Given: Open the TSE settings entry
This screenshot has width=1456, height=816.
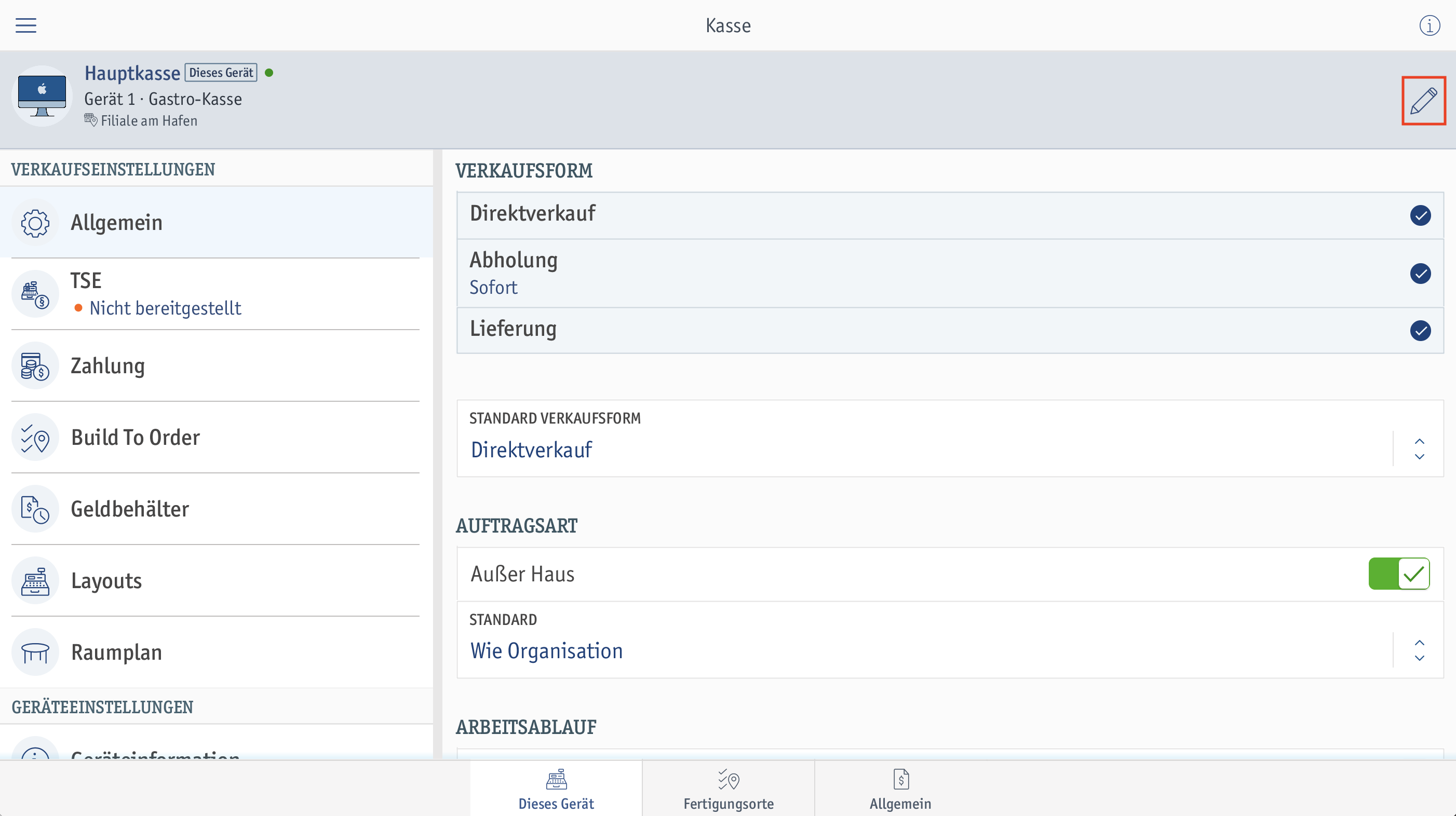Looking at the screenshot, I should click(x=217, y=294).
